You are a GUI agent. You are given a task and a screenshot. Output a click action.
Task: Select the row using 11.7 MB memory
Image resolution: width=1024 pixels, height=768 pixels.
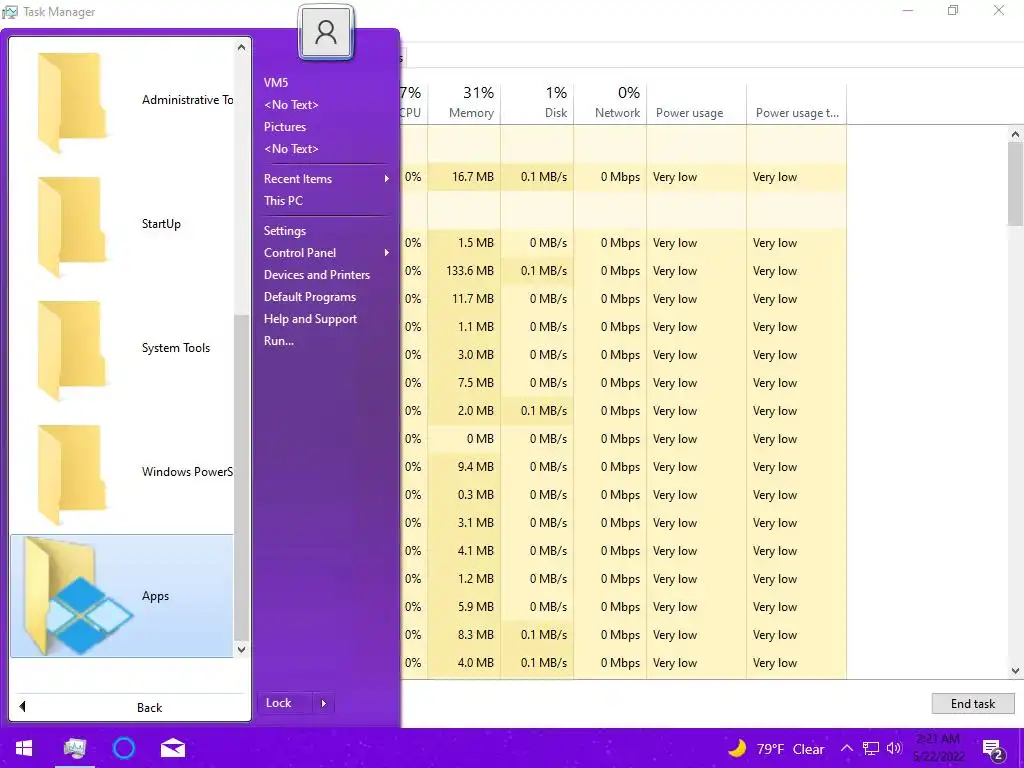623,299
